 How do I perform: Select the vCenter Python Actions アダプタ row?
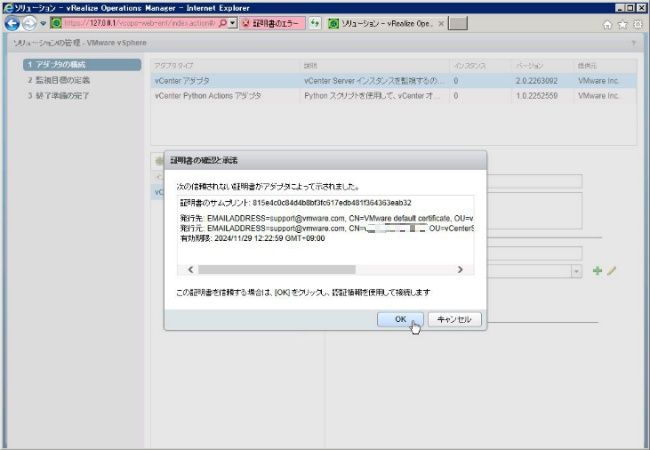pyautogui.click(x=394, y=96)
